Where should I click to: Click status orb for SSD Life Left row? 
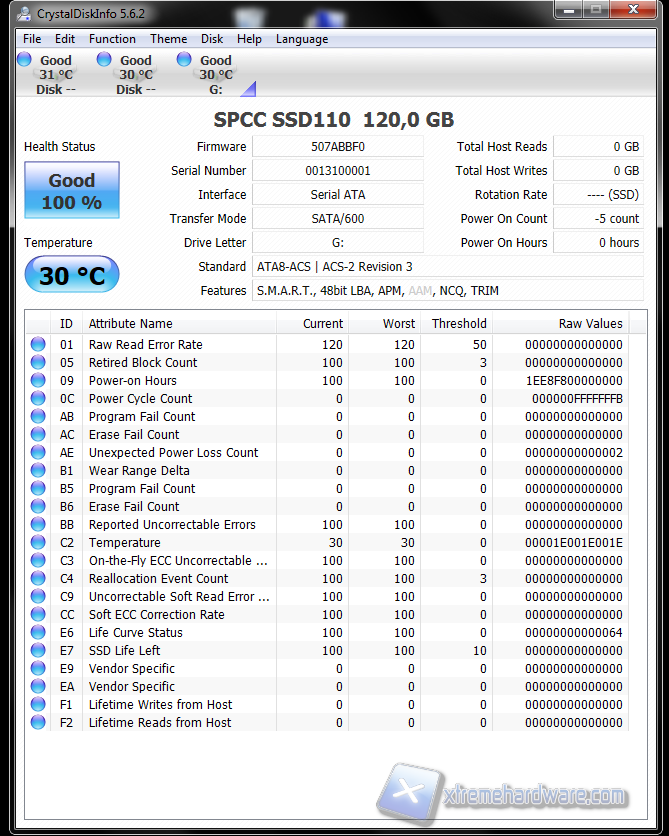pyautogui.click(x=38, y=651)
